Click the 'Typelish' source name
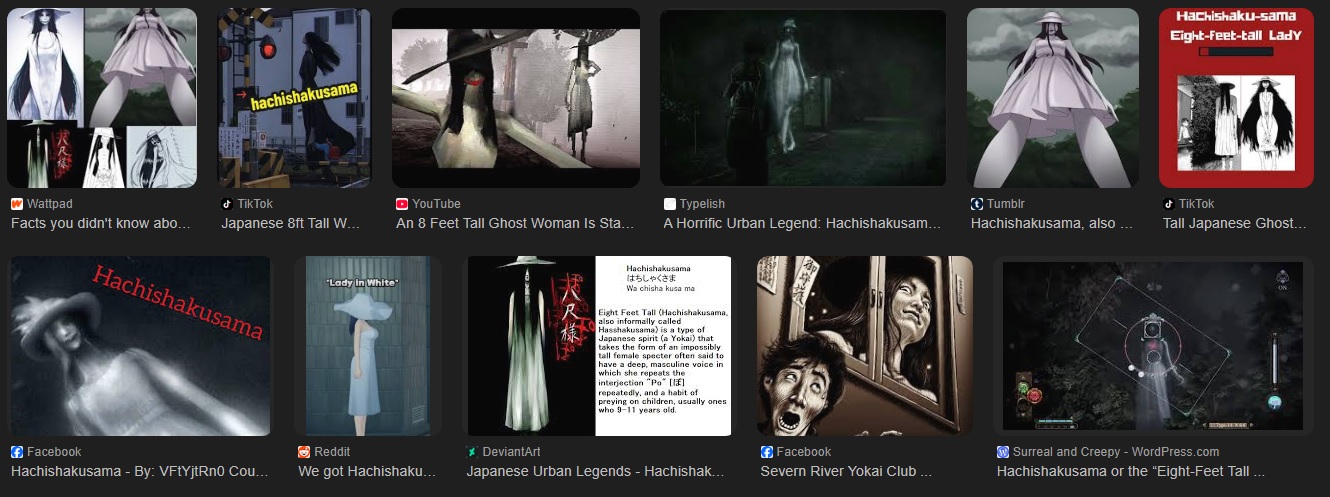 click(703, 204)
